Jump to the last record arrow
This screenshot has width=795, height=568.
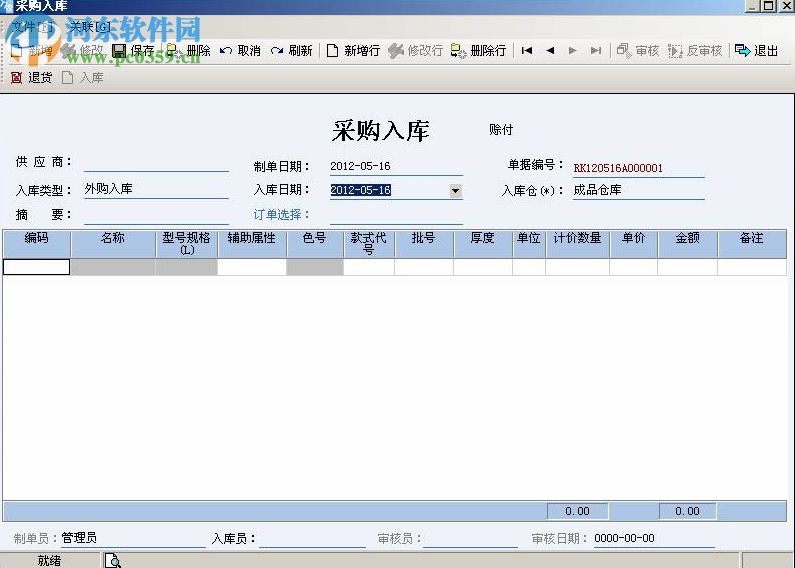point(596,50)
